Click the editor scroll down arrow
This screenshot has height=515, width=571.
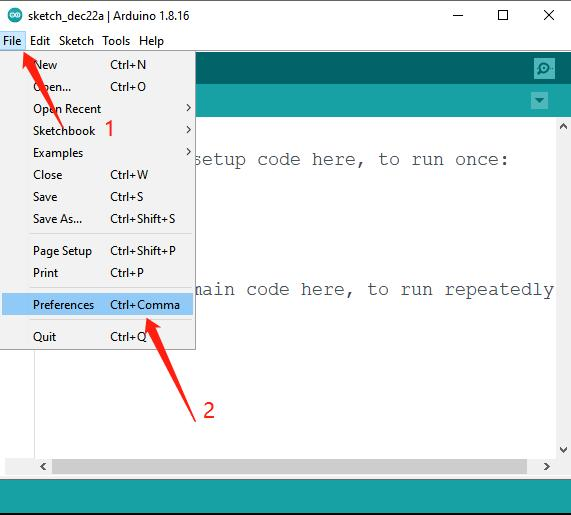[x=563, y=449]
